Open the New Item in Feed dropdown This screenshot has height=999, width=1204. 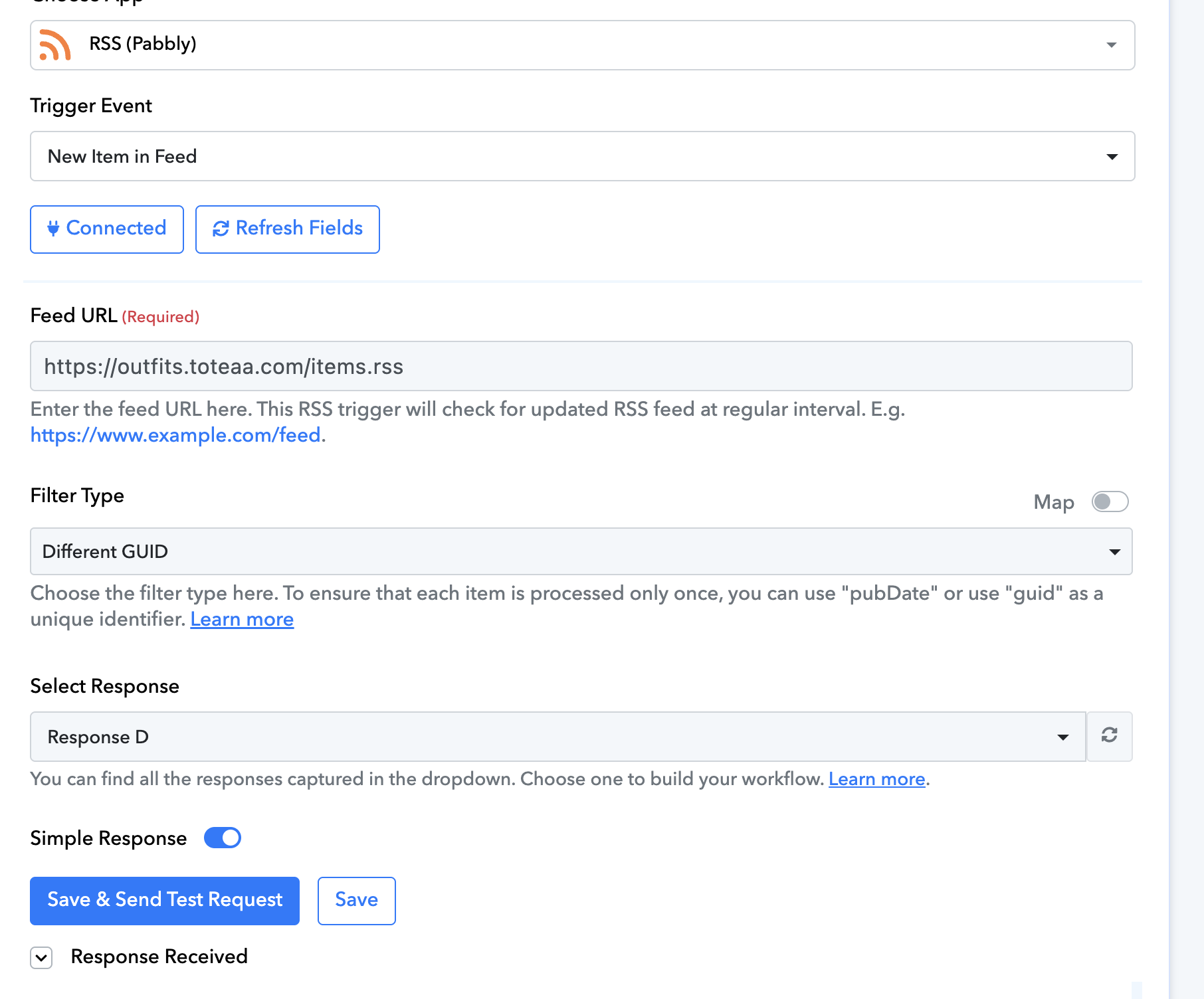point(571,157)
